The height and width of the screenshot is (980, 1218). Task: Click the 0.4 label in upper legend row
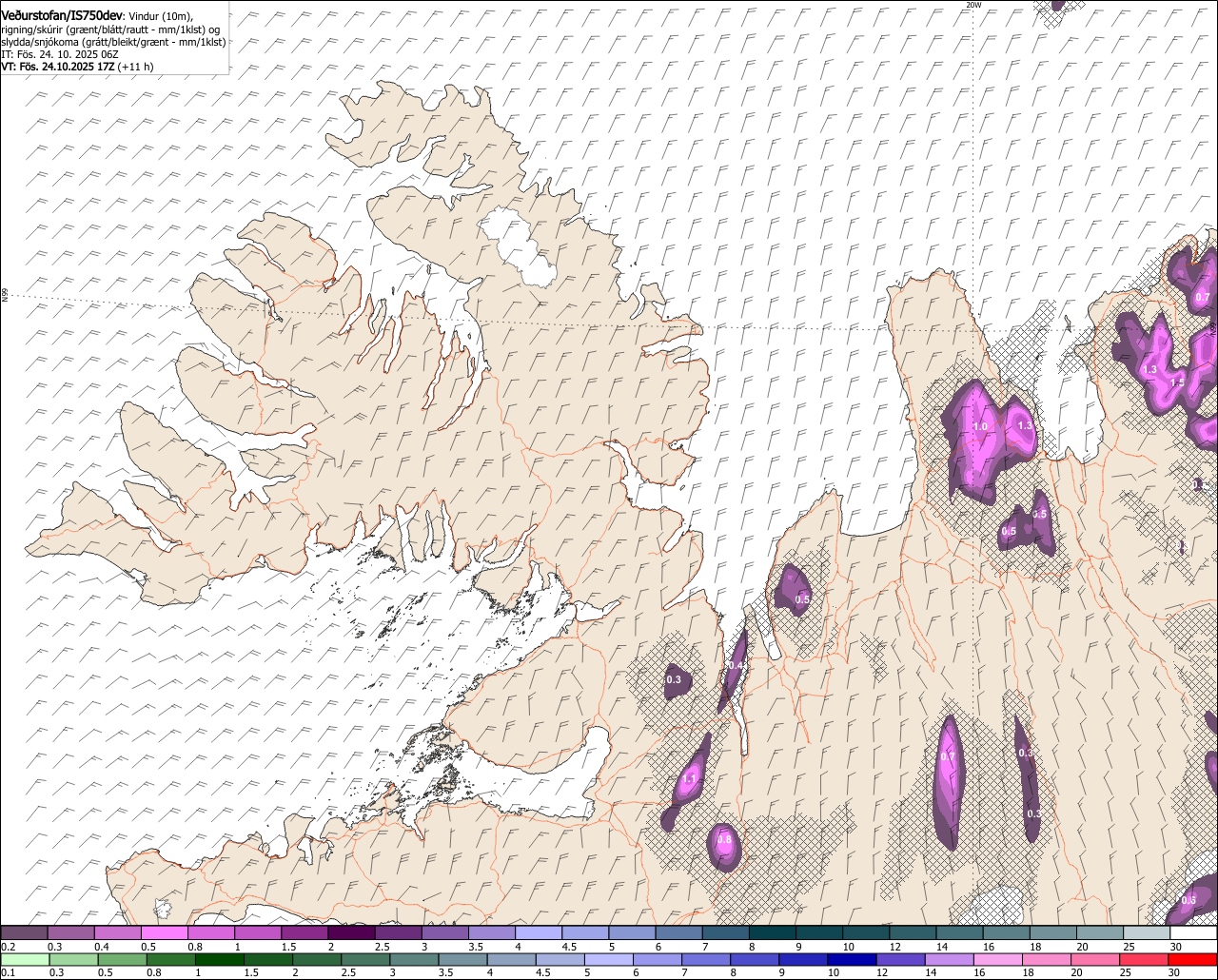102,947
